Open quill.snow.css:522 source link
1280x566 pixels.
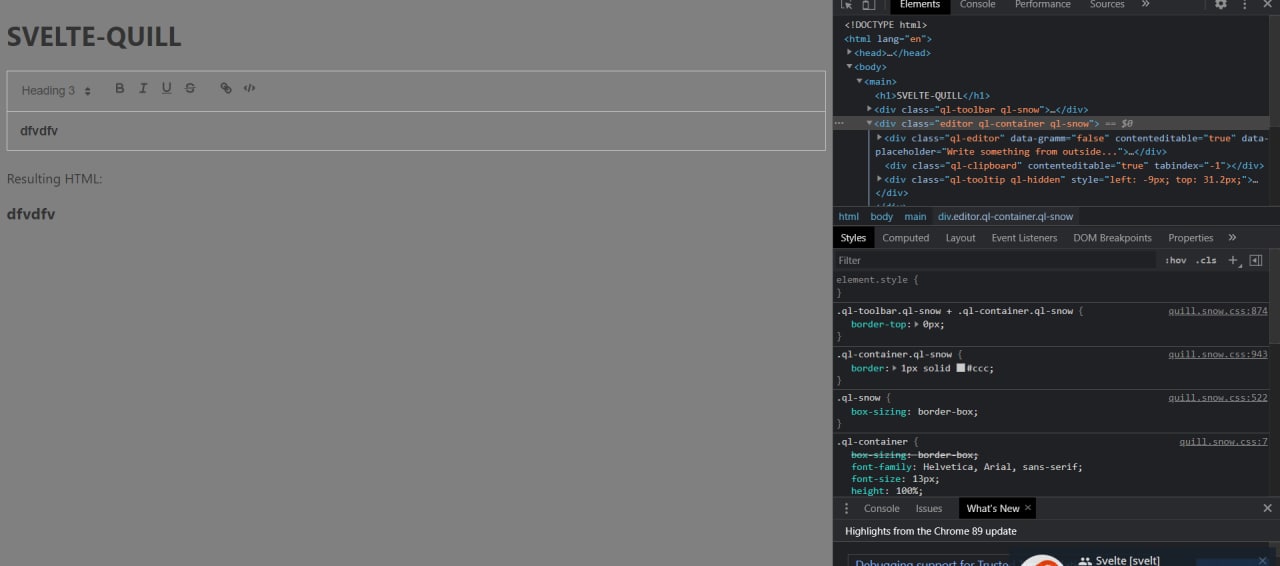point(1218,398)
